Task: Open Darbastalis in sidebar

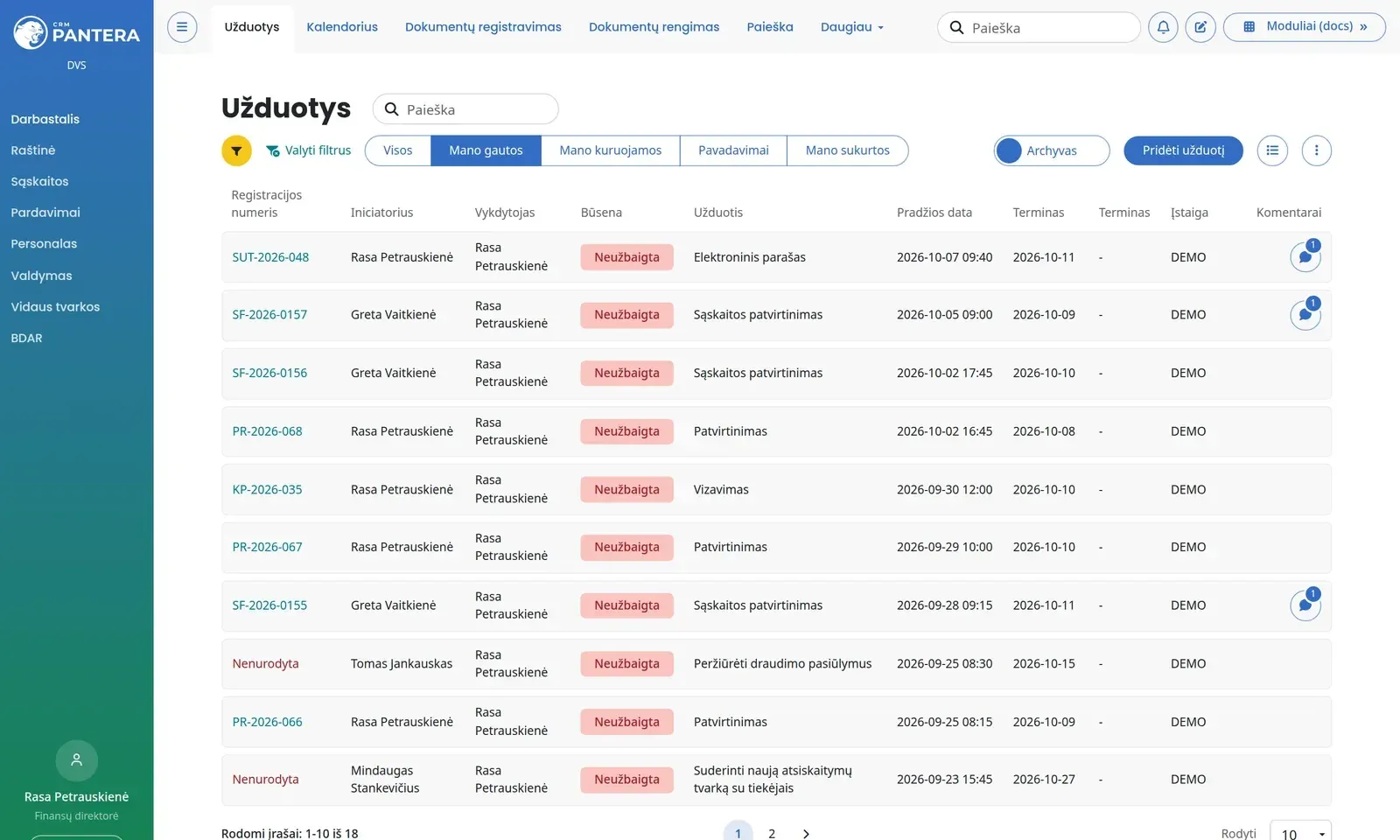Action: pyautogui.click(x=45, y=119)
